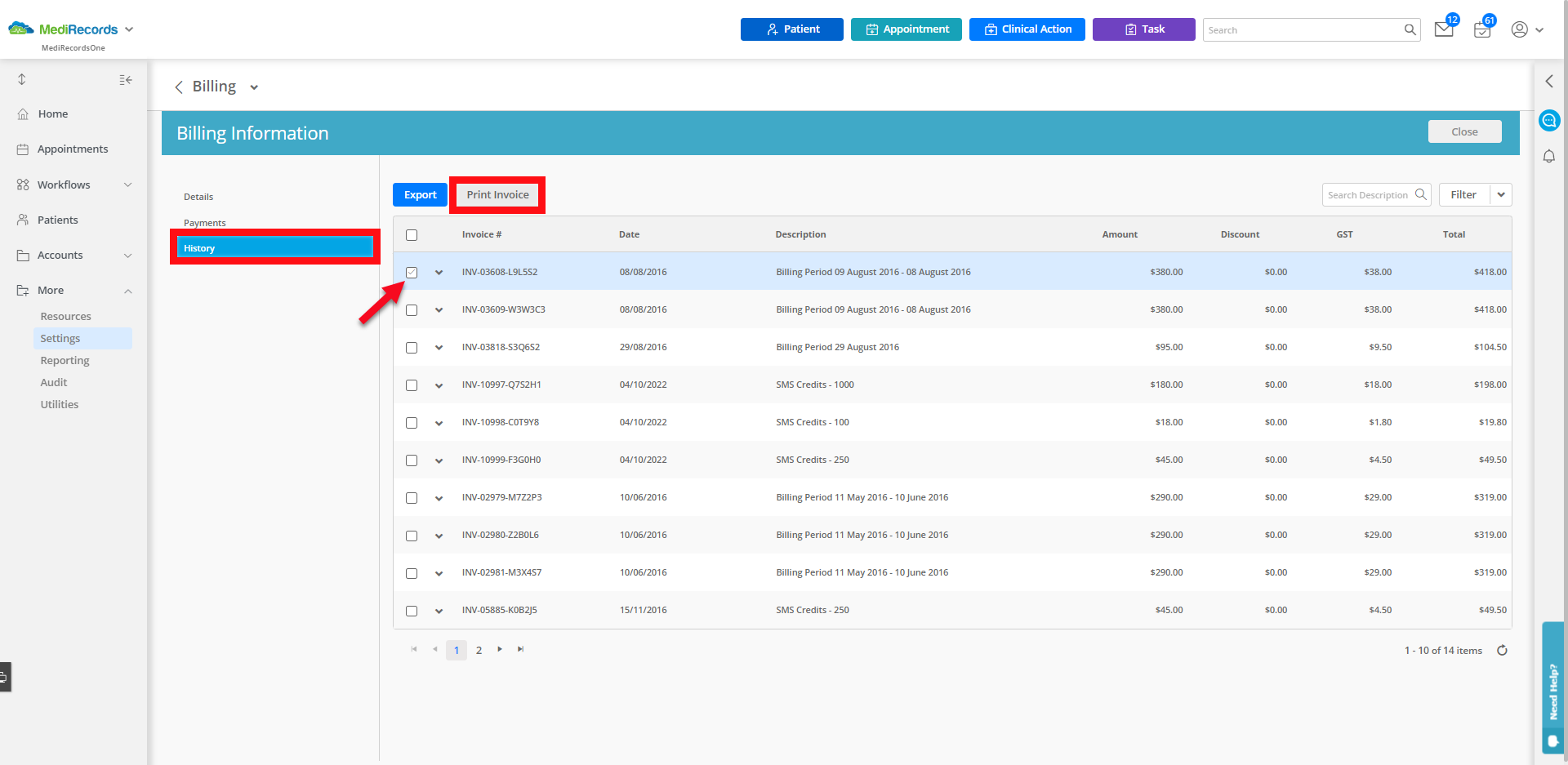Screen dimensions: 1568x765
Task: Click the Patient quick-add button
Action: point(792,29)
